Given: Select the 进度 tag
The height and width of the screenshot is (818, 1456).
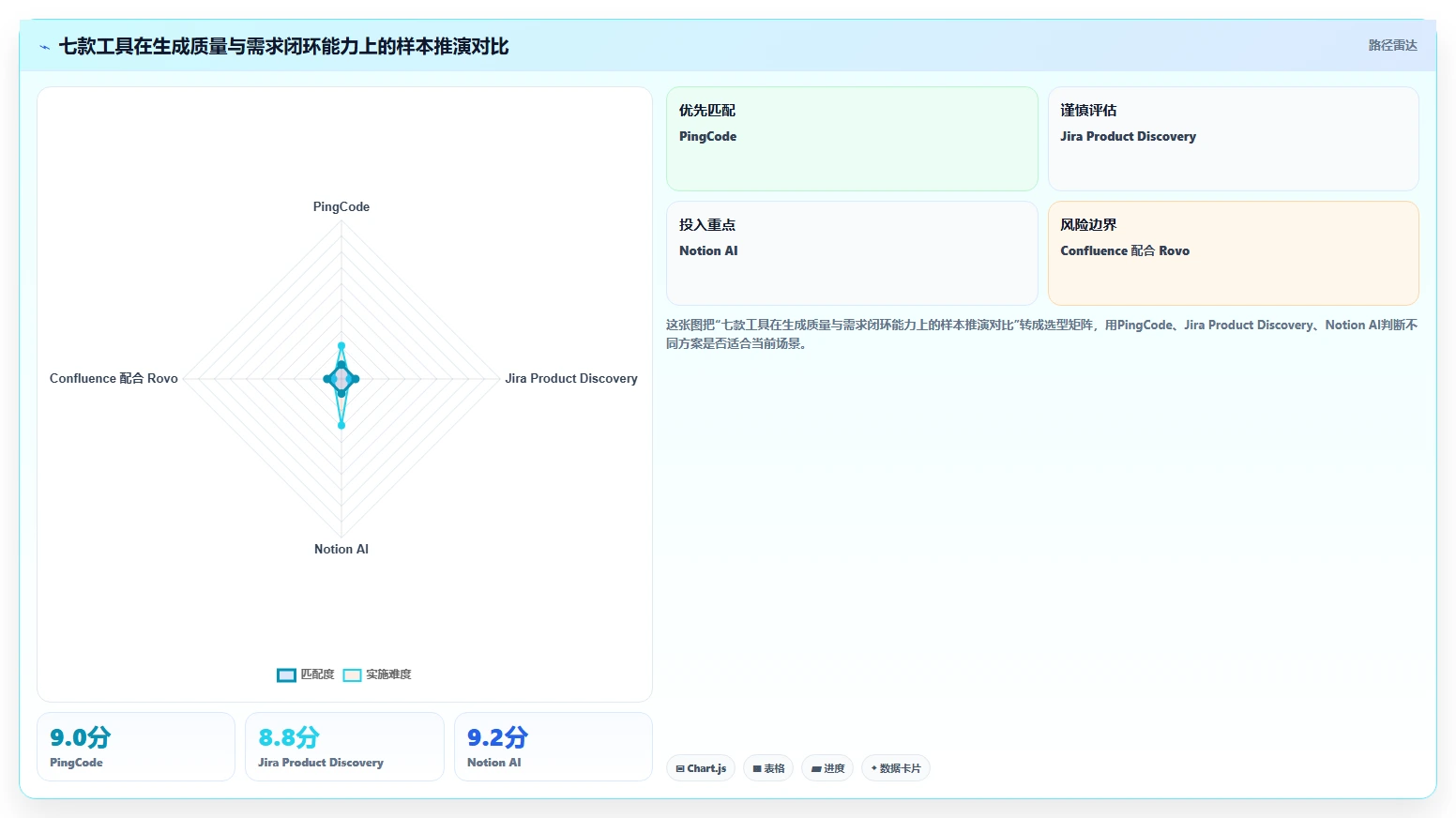Looking at the screenshot, I should click(x=827, y=768).
